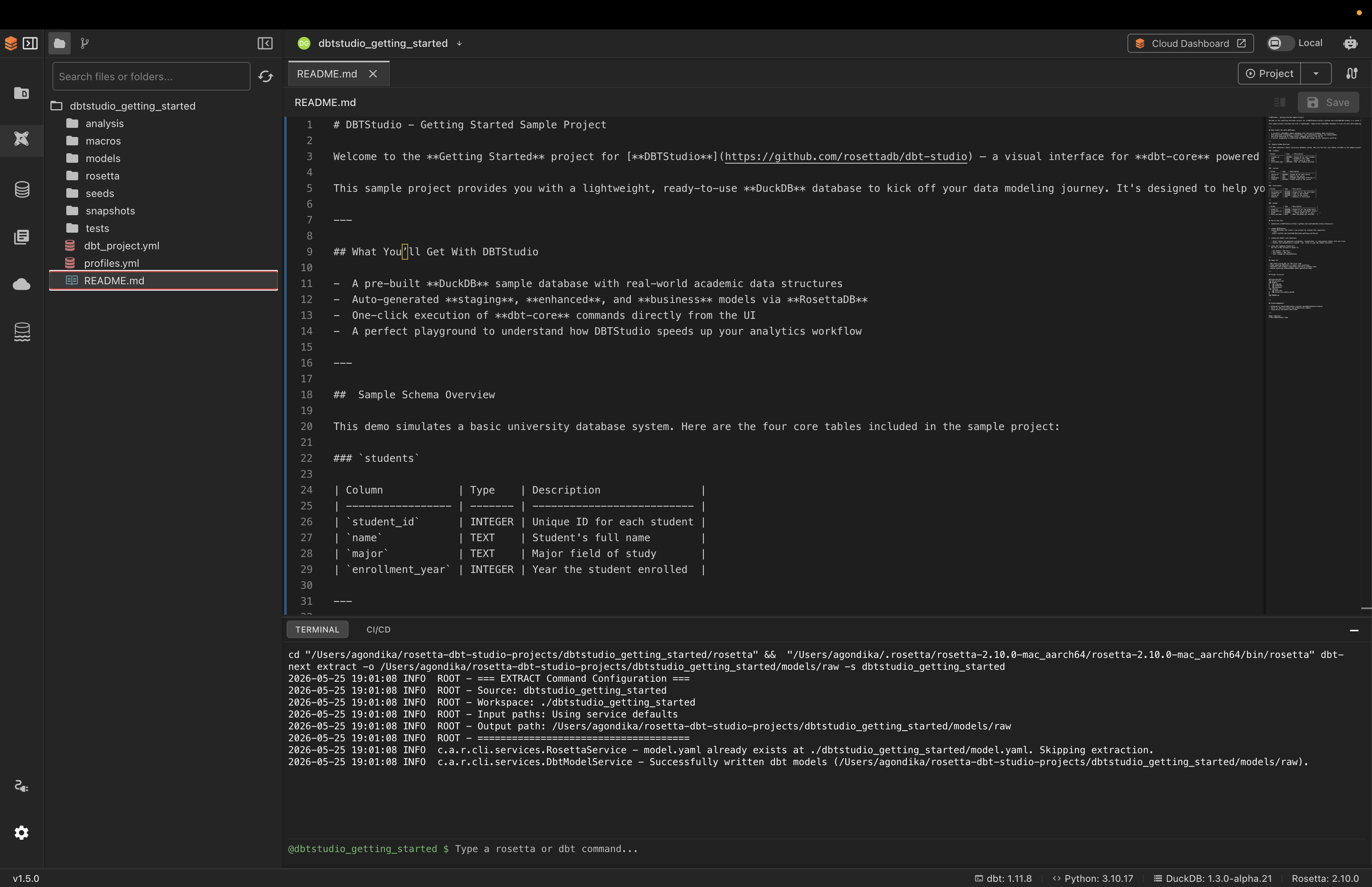Switch to the README.md editor tab
The height and width of the screenshot is (887, 1372).
point(327,74)
